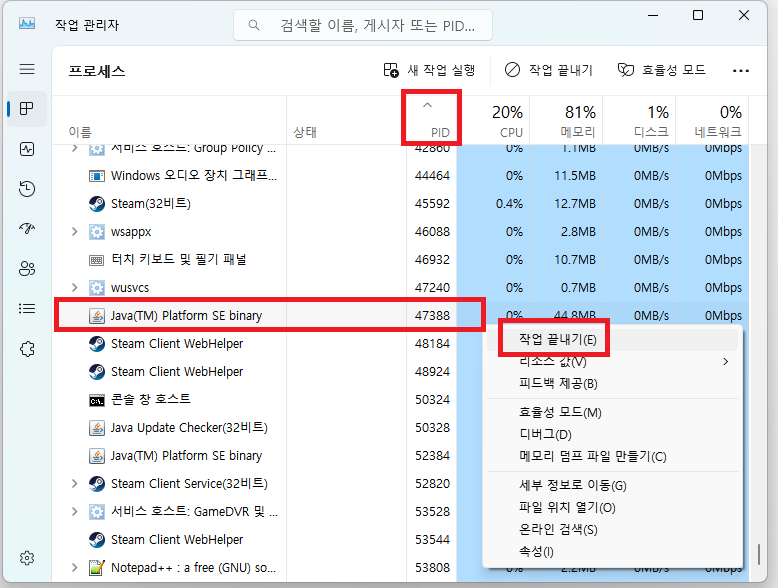Choose 온라인 검색(S) in context menu

612,529
